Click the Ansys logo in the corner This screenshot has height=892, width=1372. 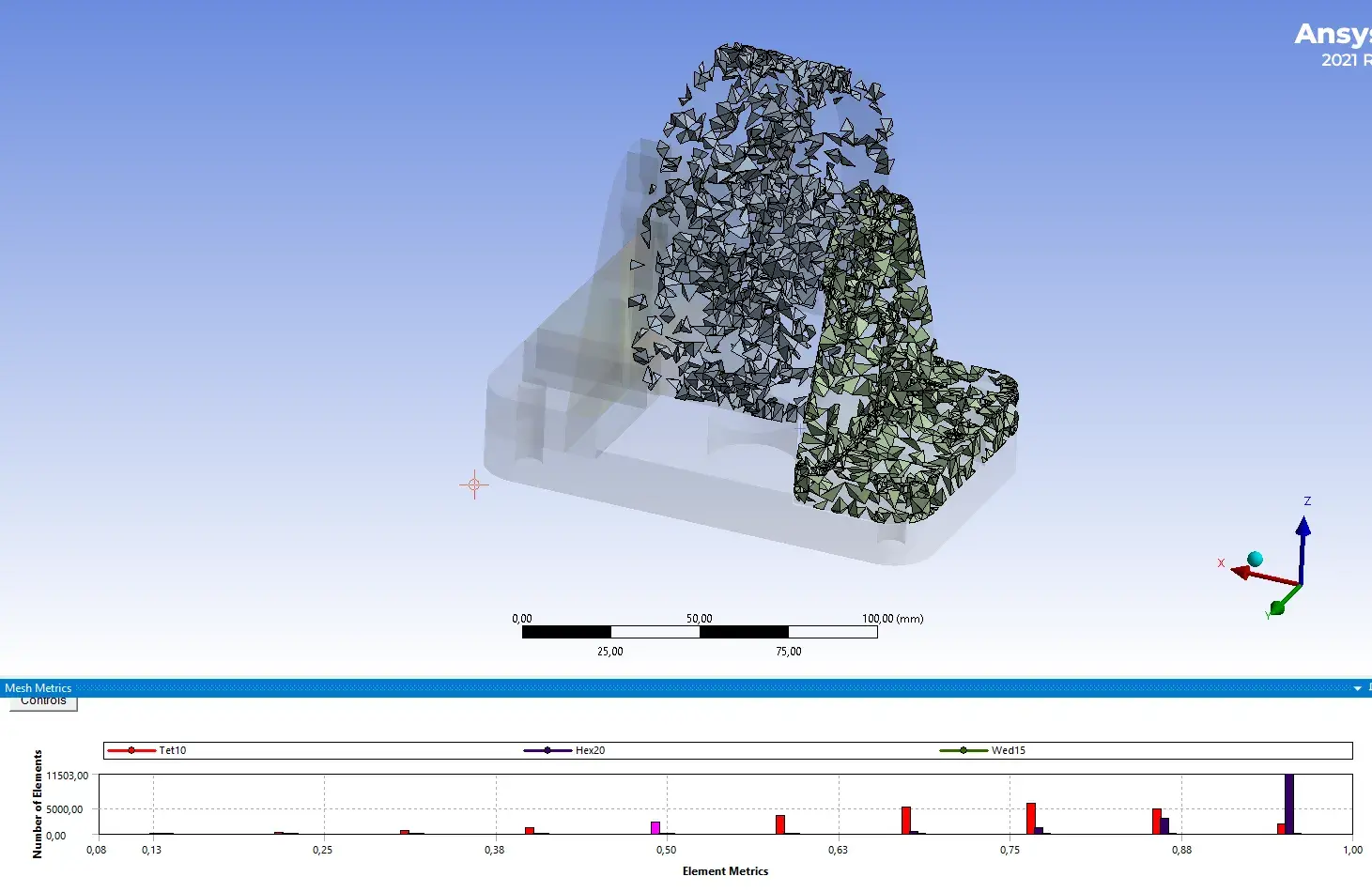click(x=1333, y=35)
